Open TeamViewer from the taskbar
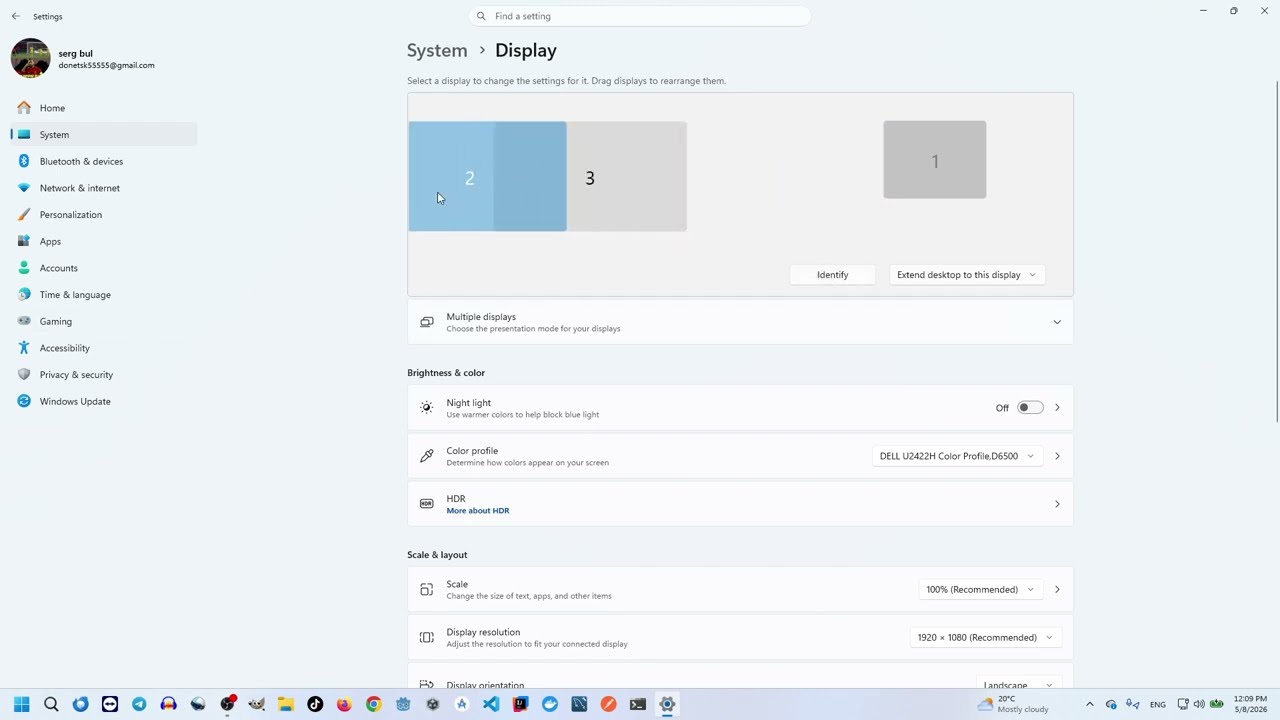 click(110, 704)
